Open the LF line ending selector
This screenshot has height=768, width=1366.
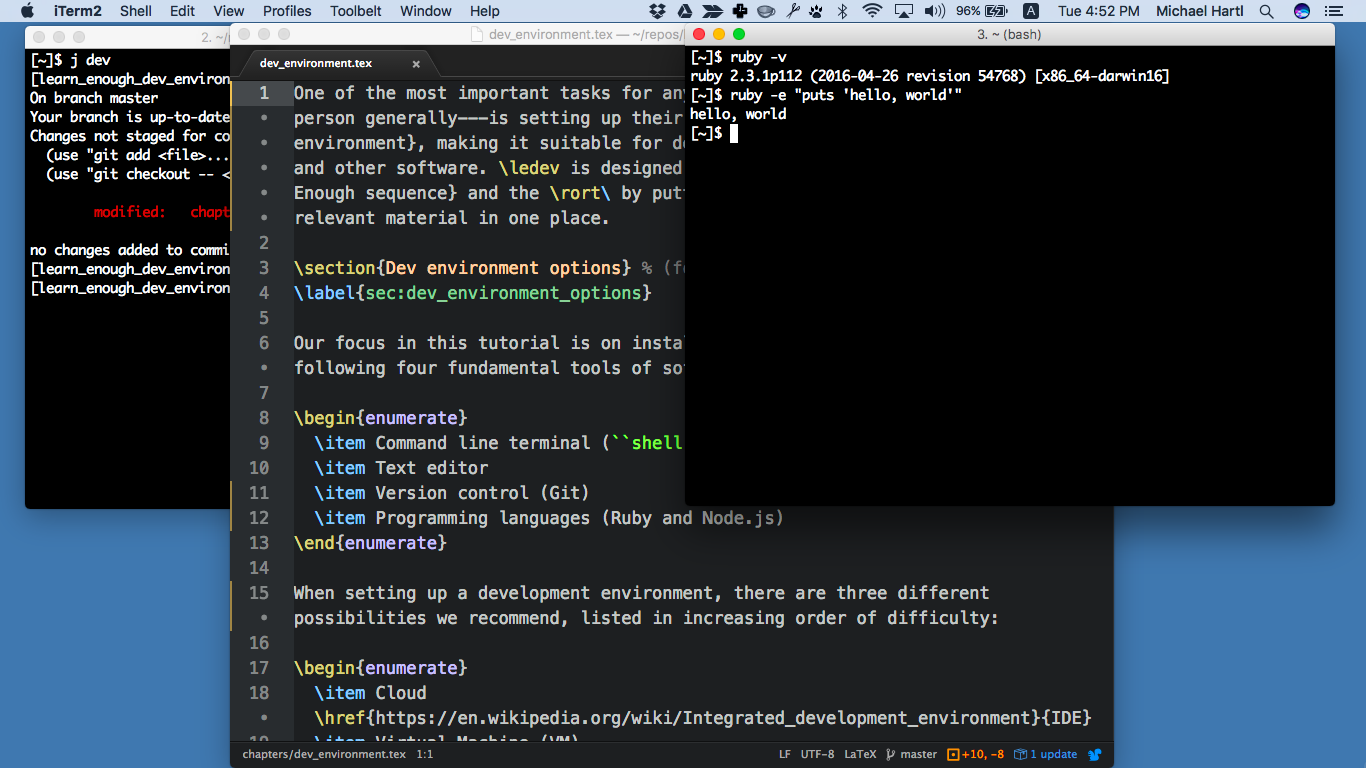pyautogui.click(x=785, y=755)
